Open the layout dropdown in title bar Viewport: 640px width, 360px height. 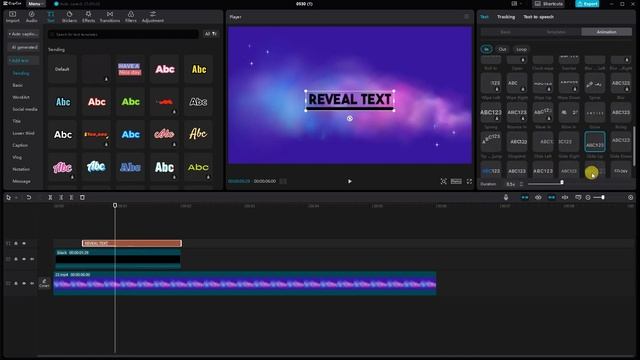(x=516, y=4)
